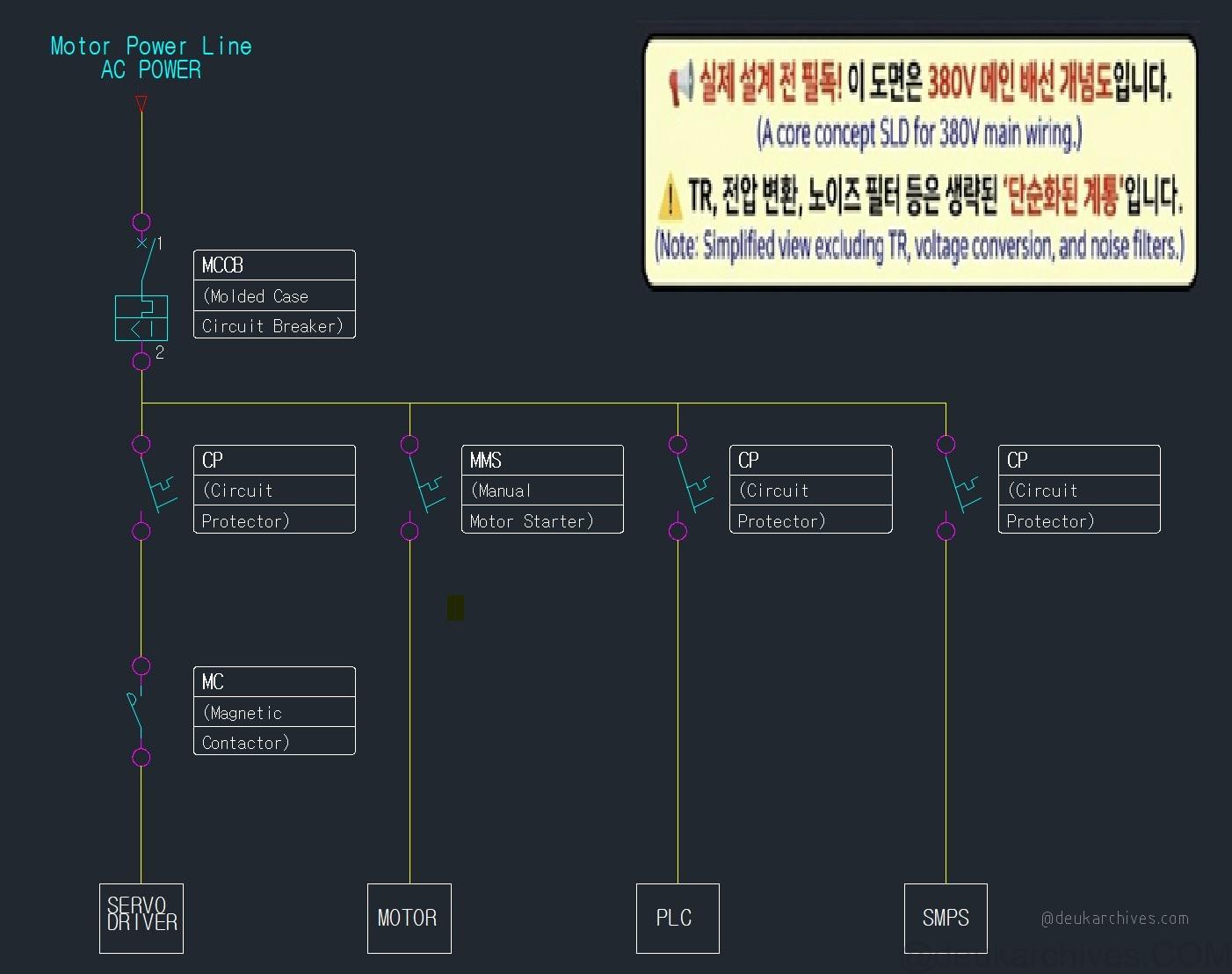Viewport: 1232px width, 974px height.
Task: Select the SERVO DRIVER load box
Action: pos(141,919)
